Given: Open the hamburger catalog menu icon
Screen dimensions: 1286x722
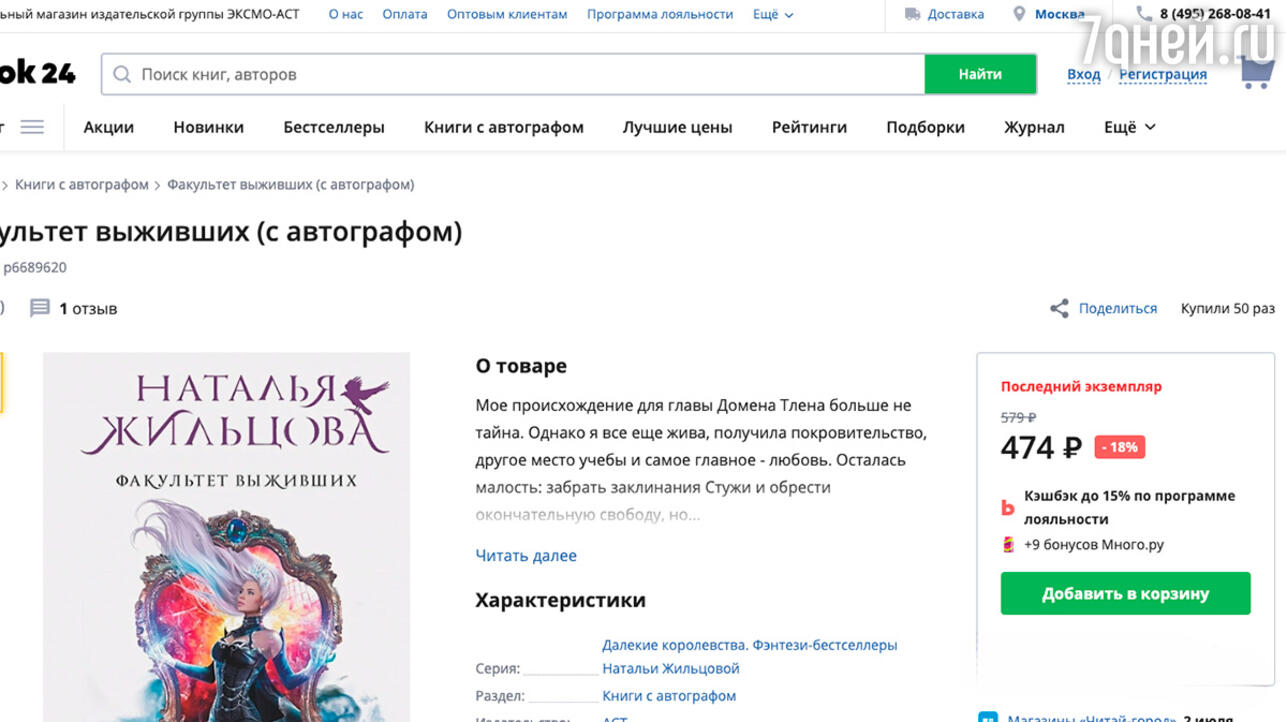Looking at the screenshot, I should point(32,127).
